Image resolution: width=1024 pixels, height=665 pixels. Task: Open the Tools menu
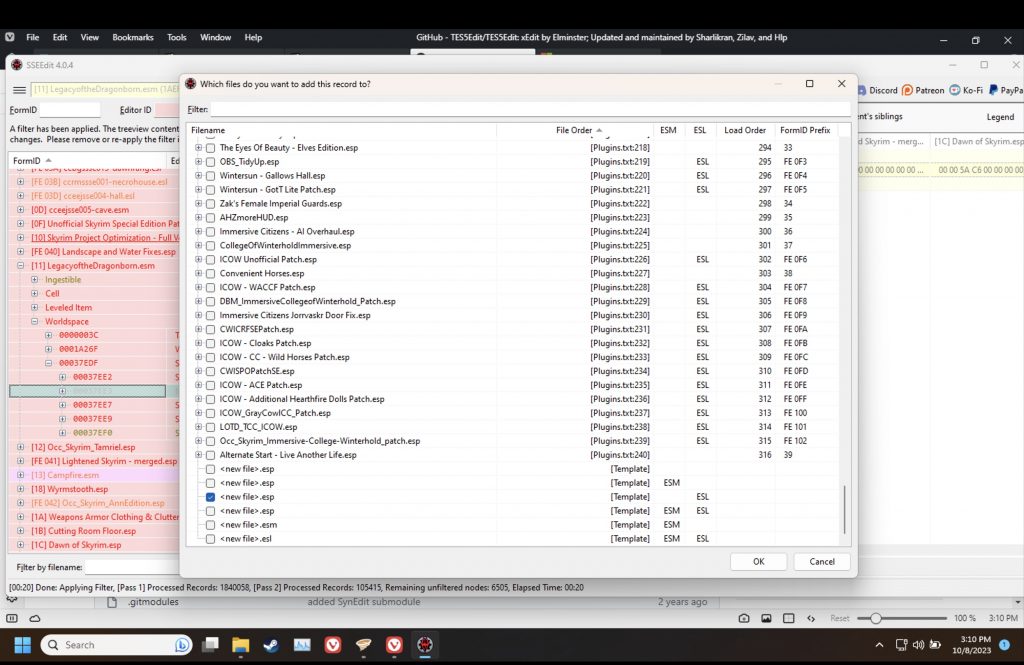click(177, 37)
